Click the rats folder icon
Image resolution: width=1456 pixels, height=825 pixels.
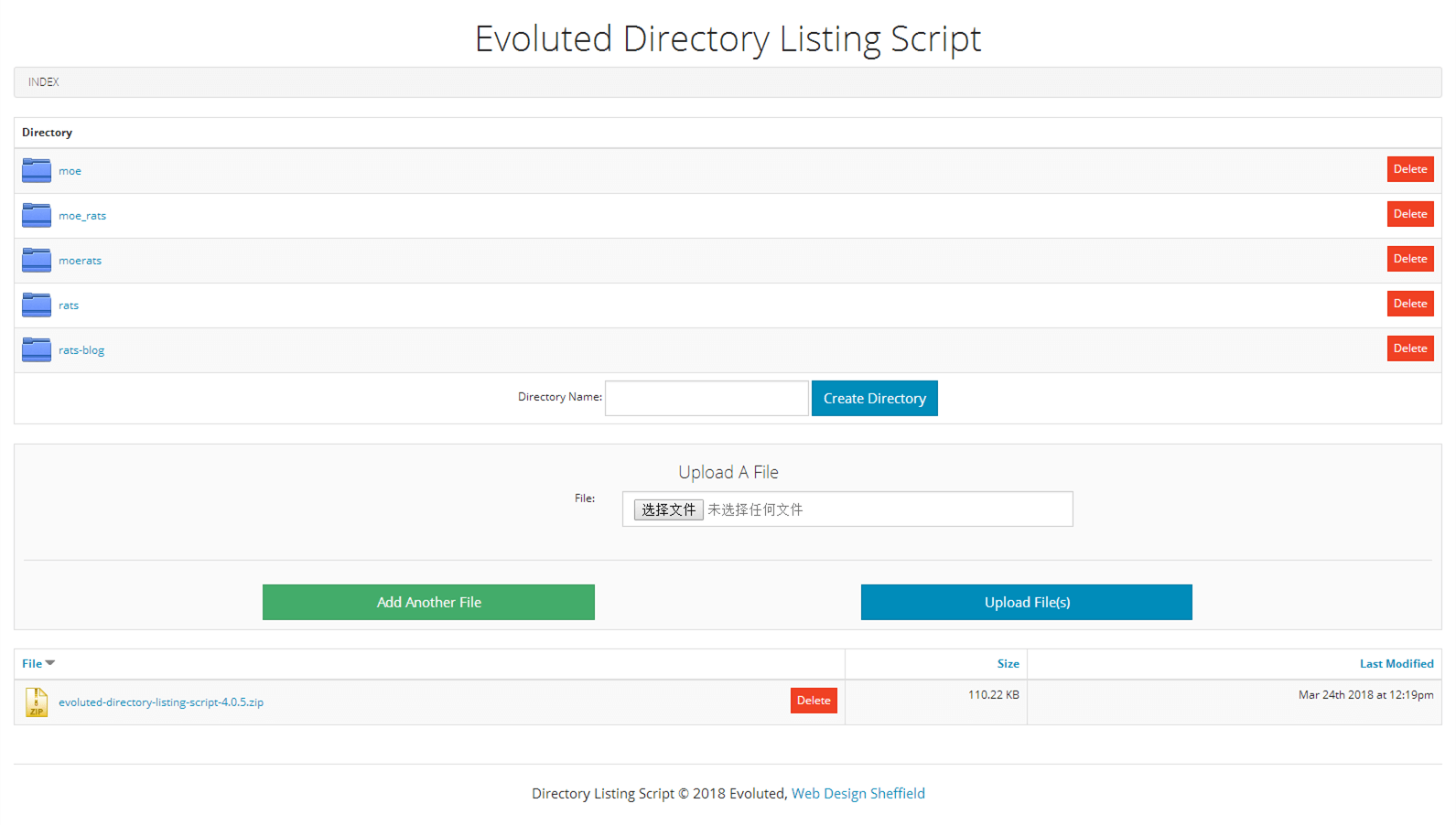click(x=37, y=305)
